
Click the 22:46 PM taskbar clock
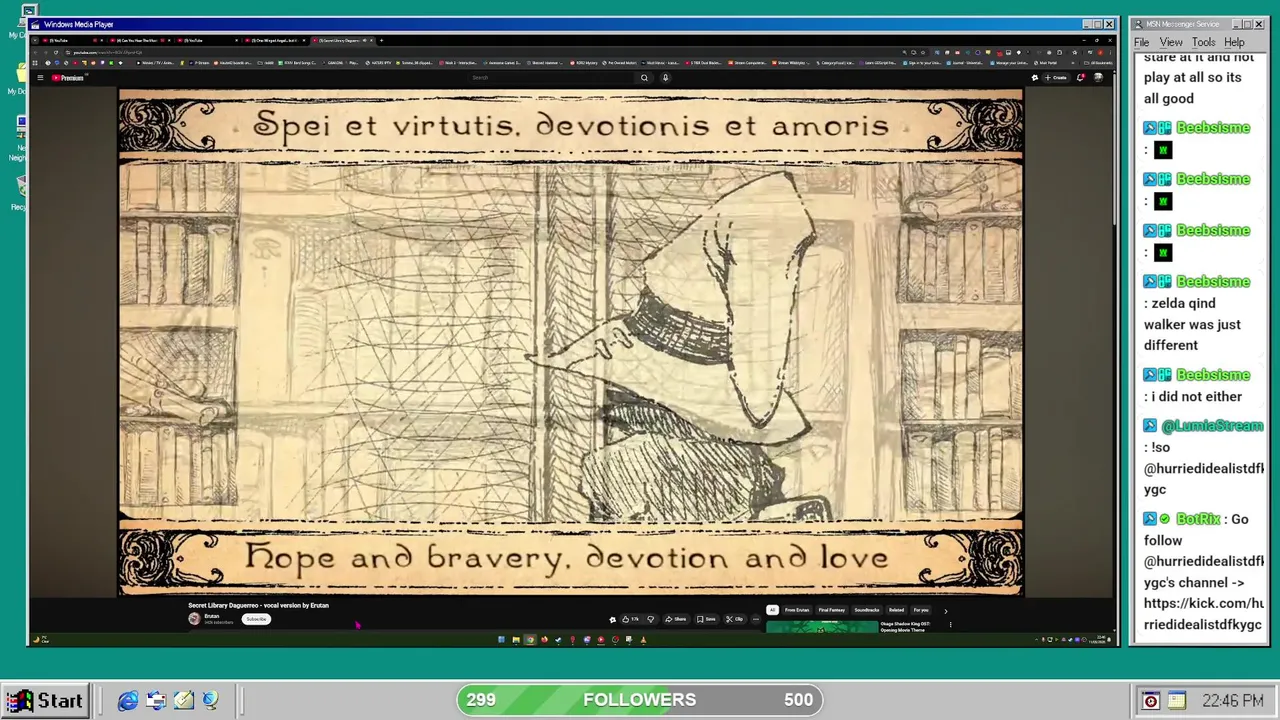1232,701
